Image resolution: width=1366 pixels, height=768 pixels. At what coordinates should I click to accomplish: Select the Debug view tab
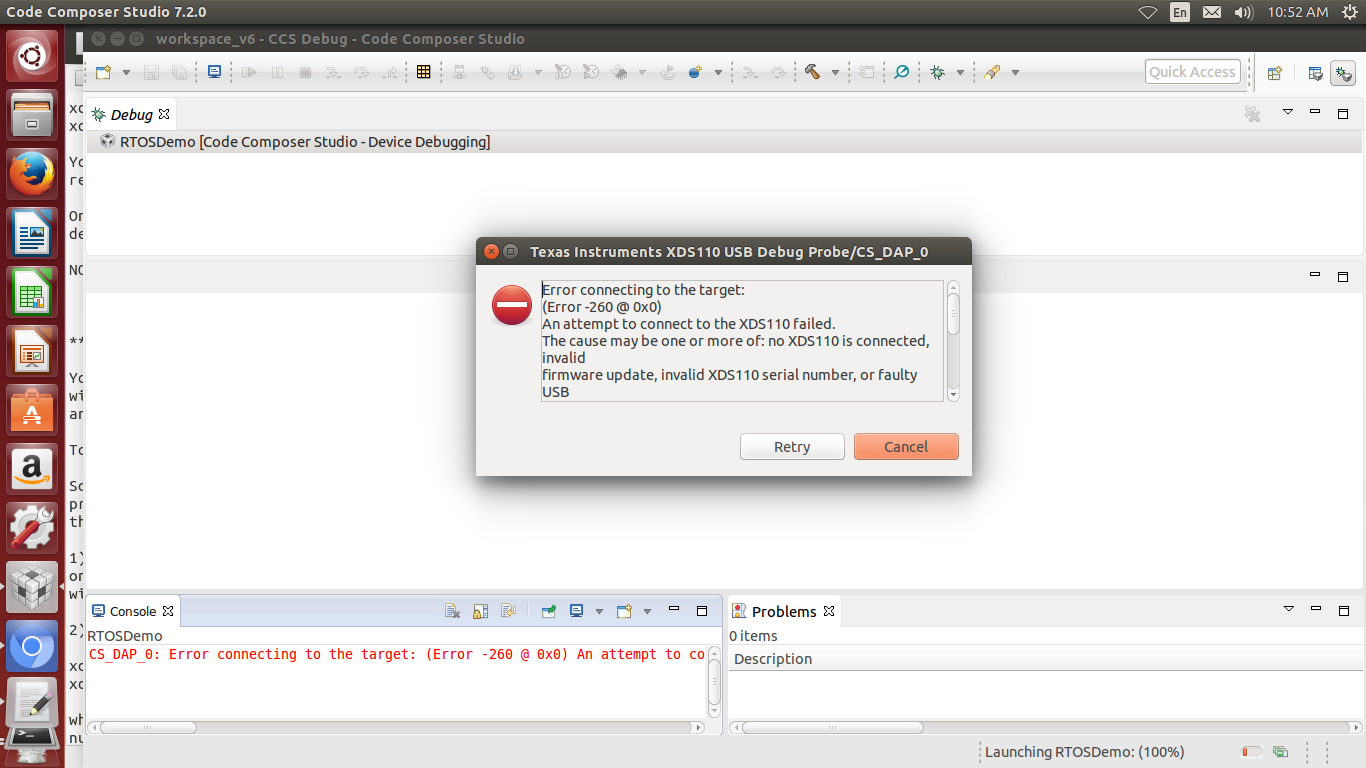[131, 114]
